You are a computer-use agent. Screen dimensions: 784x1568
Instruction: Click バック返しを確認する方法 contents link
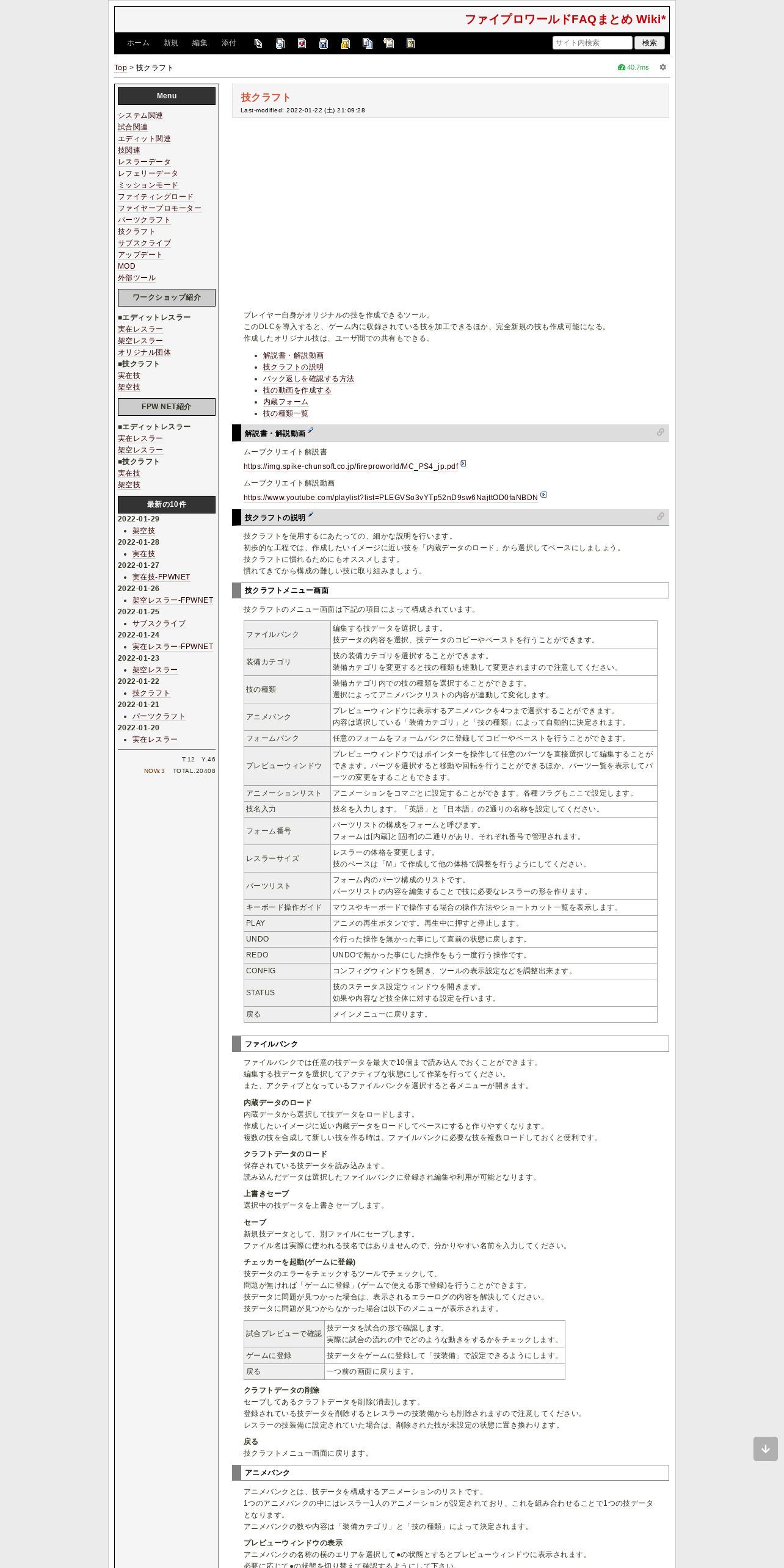click(308, 379)
